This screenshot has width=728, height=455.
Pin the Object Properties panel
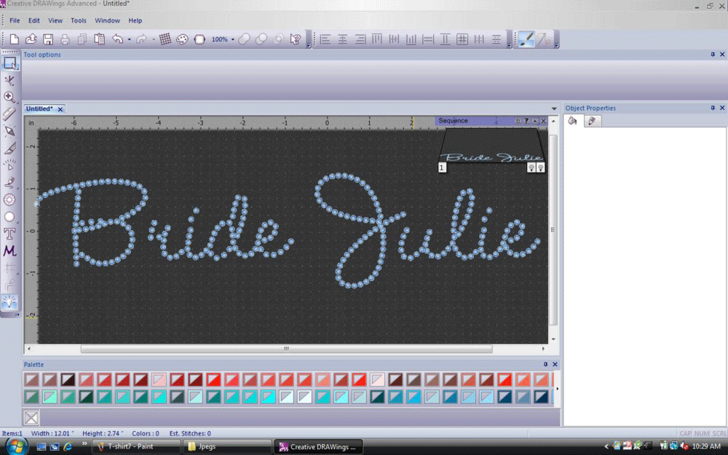(x=713, y=108)
